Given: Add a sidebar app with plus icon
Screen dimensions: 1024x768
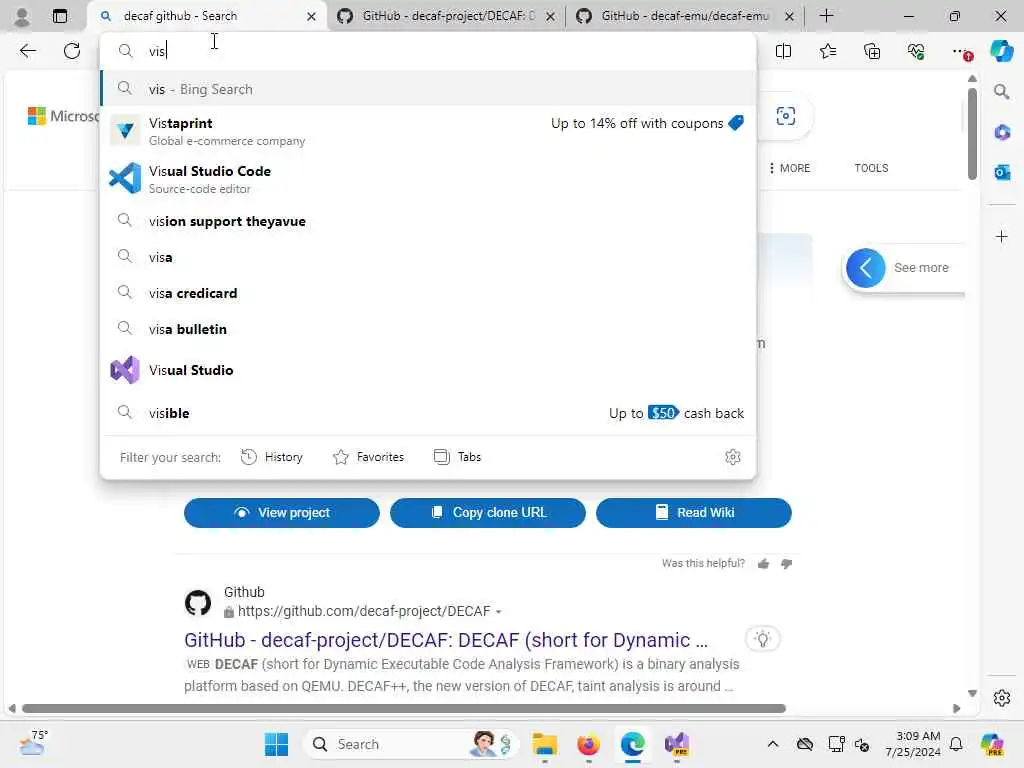Looking at the screenshot, I should [x=1002, y=236].
